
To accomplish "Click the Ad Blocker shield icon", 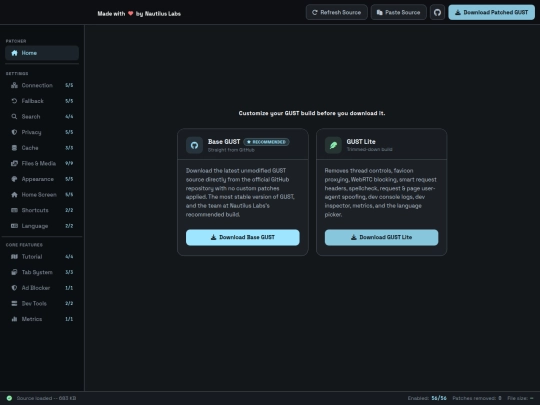I will (x=14, y=288).
